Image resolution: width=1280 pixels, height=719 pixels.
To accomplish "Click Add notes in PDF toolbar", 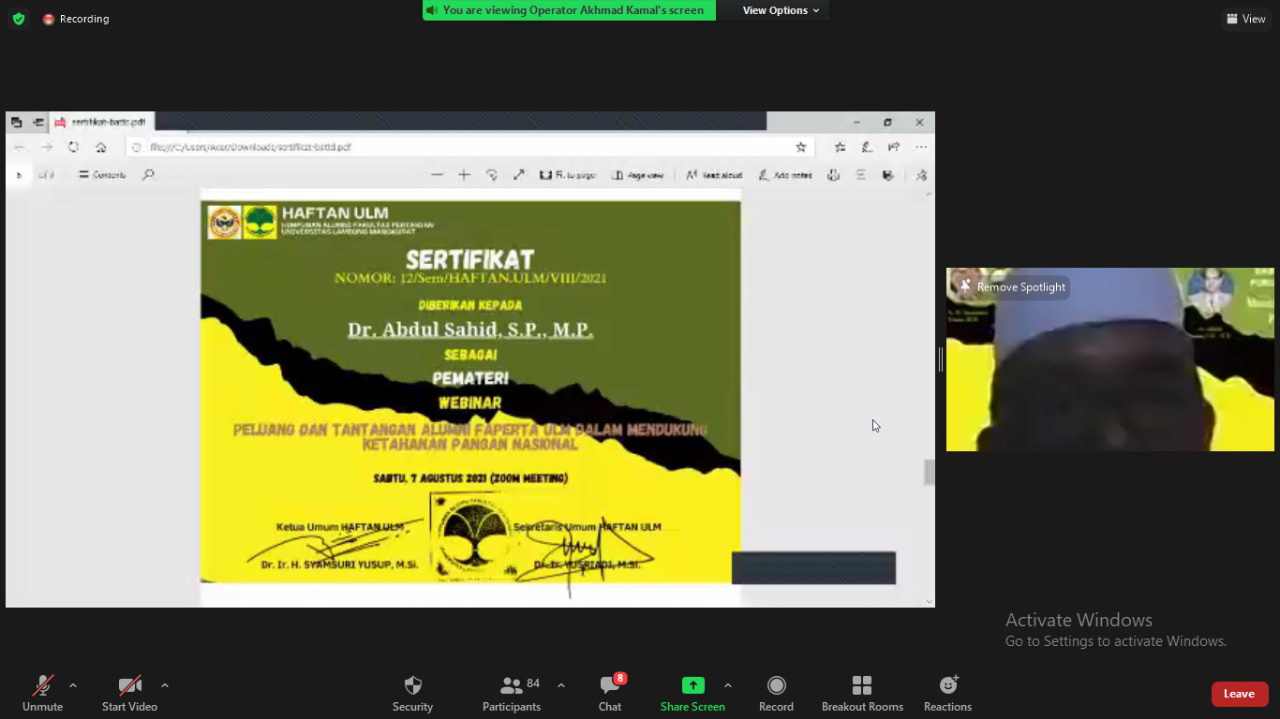I will pos(785,175).
